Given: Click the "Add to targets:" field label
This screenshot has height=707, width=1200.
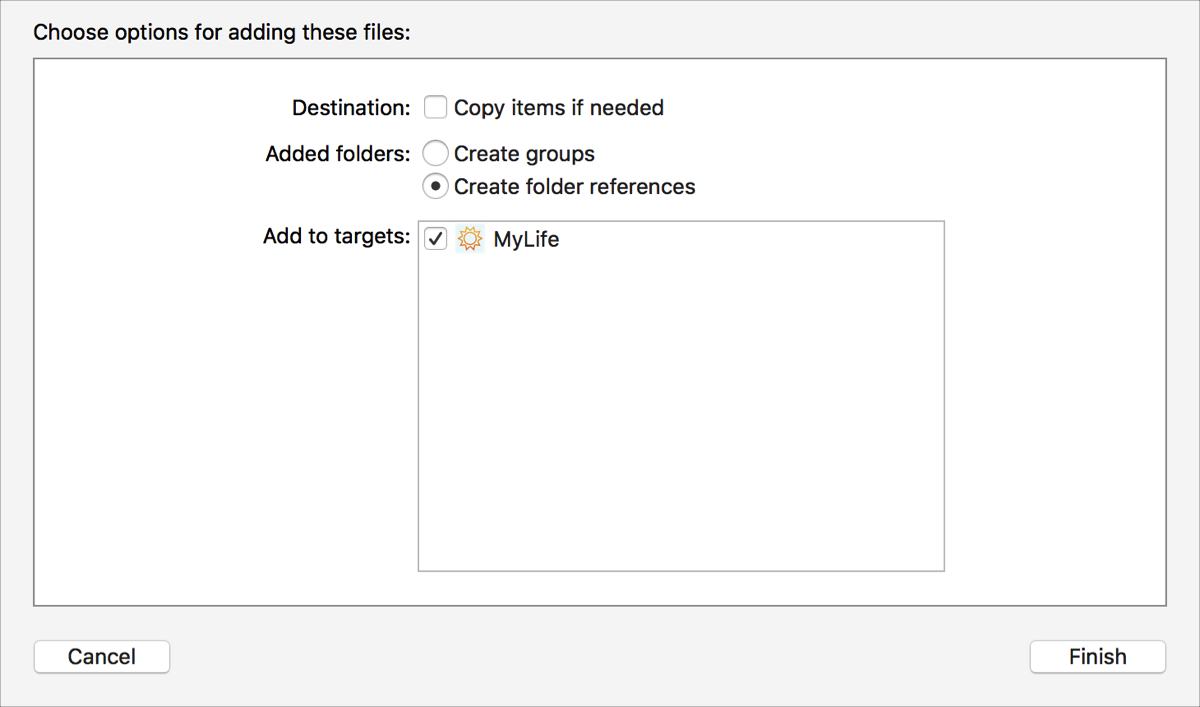Looking at the screenshot, I should click(x=337, y=237).
